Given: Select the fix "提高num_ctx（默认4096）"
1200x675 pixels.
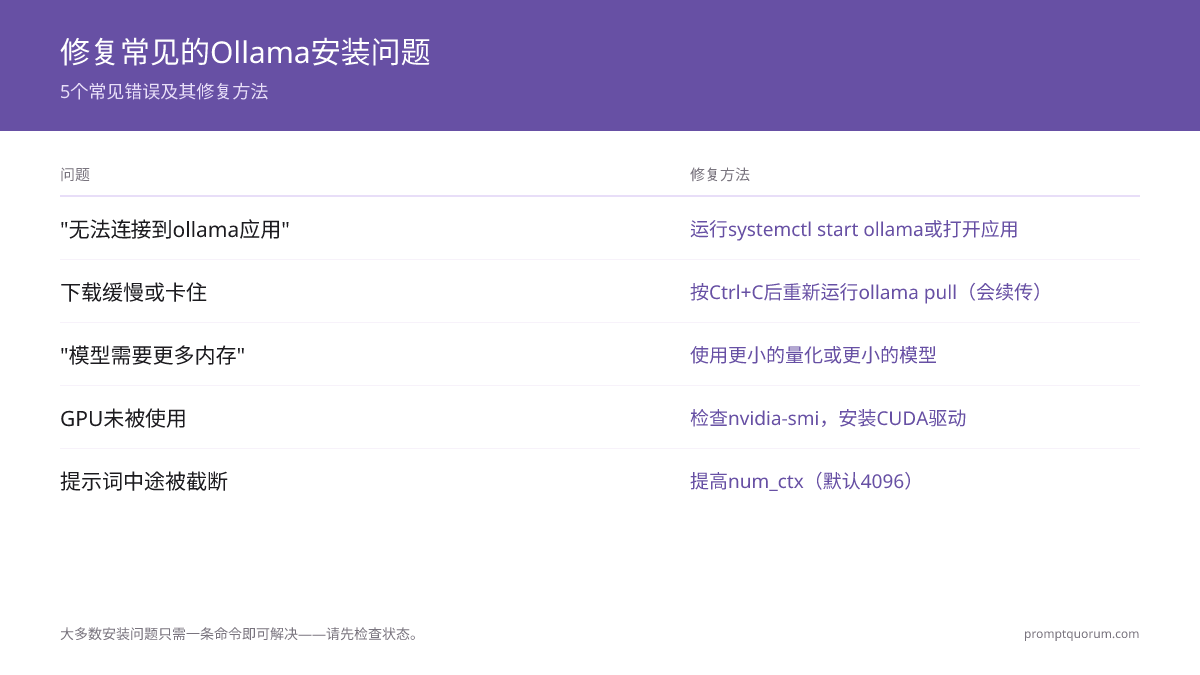Looking at the screenshot, I should click(x=803, y=481).
